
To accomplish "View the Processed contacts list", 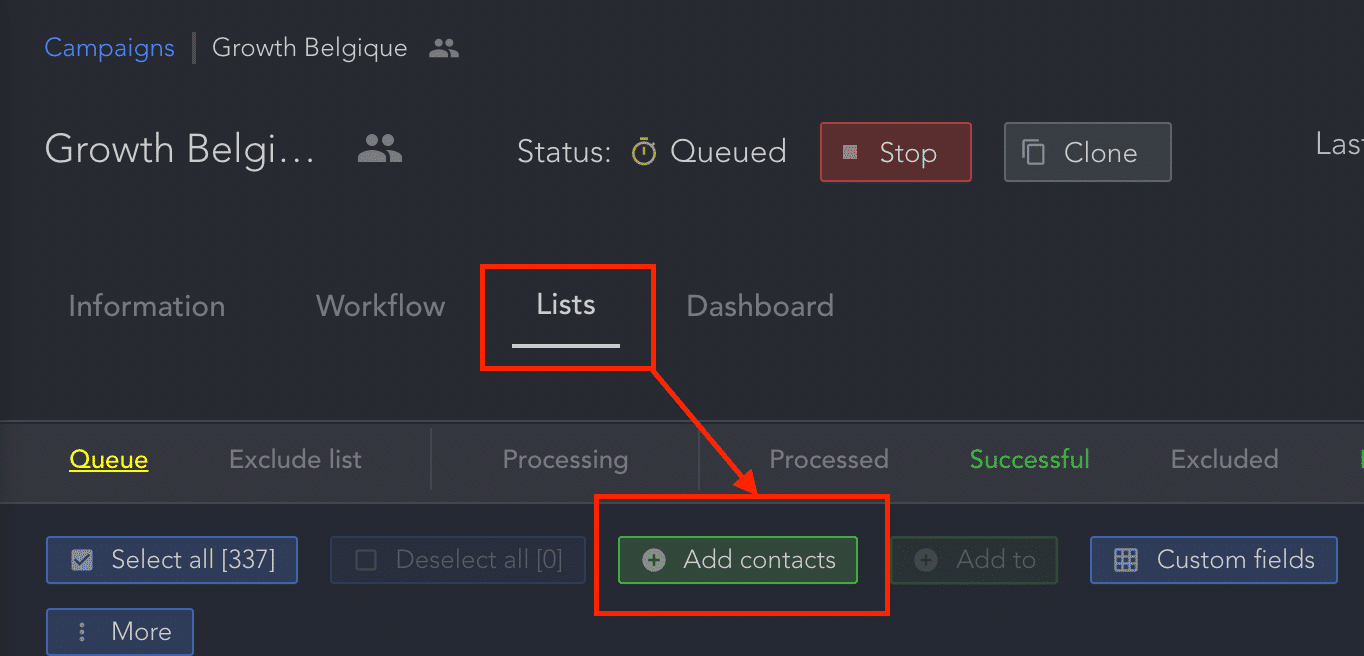I will [x=829, y=460].
